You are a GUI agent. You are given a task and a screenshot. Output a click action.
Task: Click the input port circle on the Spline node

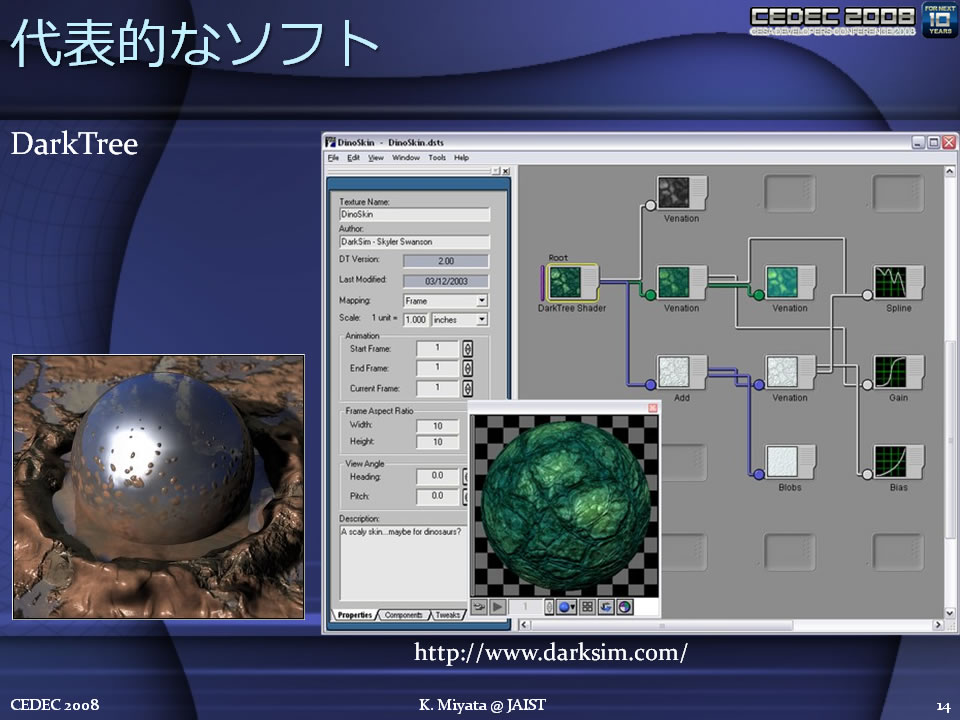(x=867, y=296)
